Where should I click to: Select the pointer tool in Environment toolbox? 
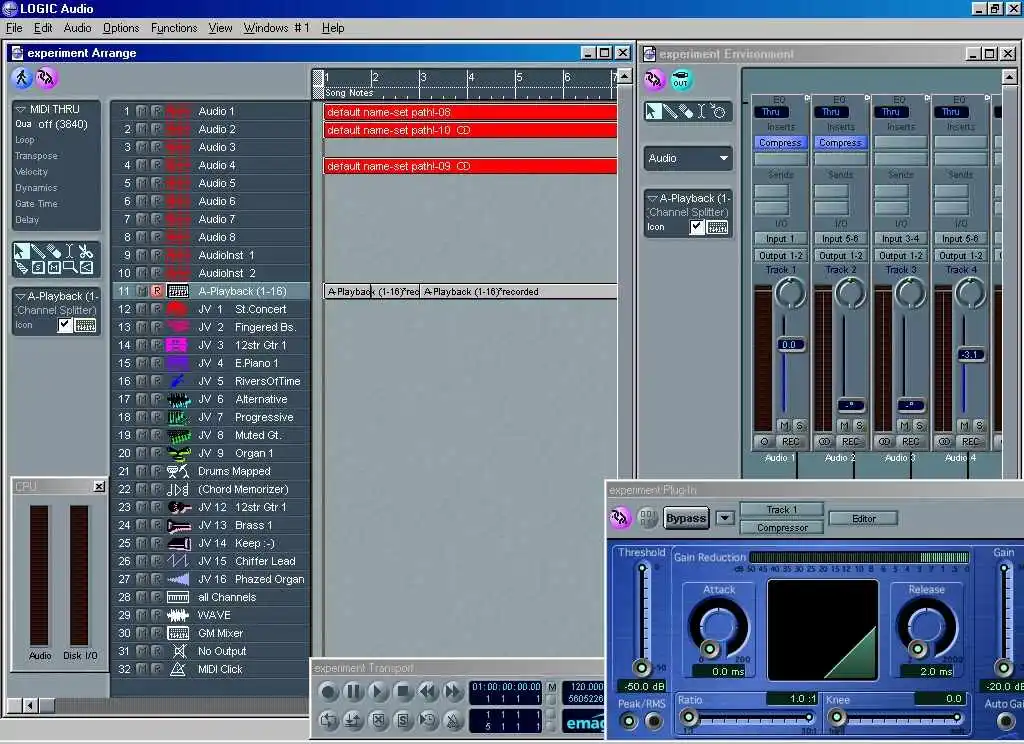tap(653, 111)
